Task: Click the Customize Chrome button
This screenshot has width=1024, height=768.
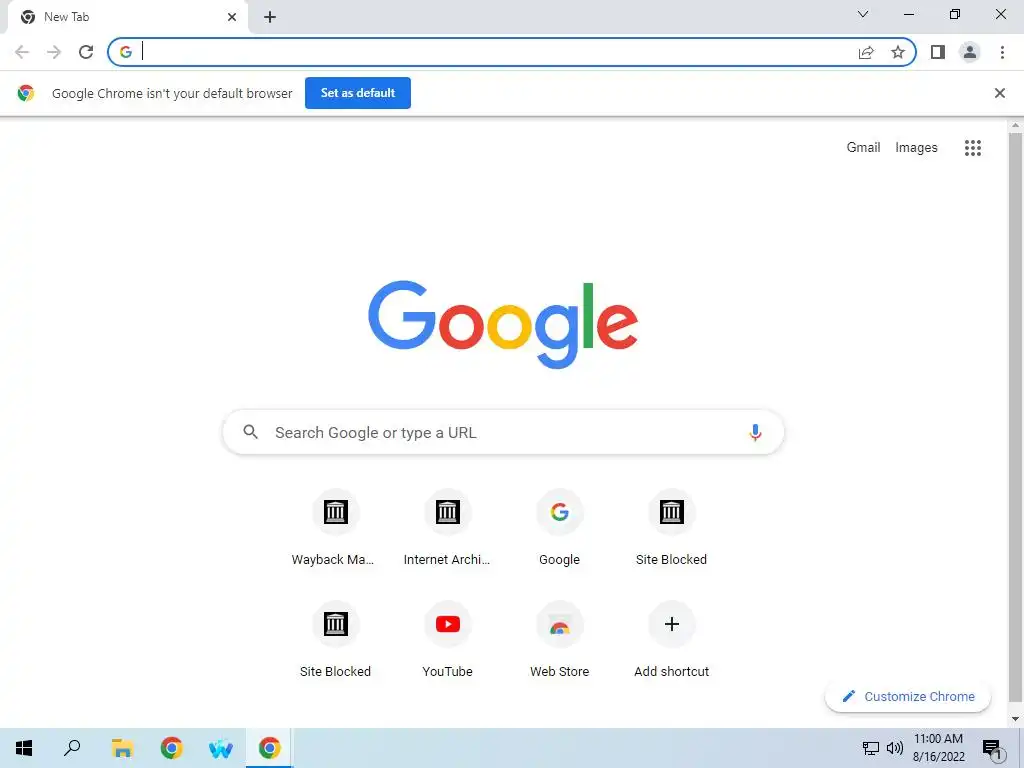Action: (x=908, y=696)
